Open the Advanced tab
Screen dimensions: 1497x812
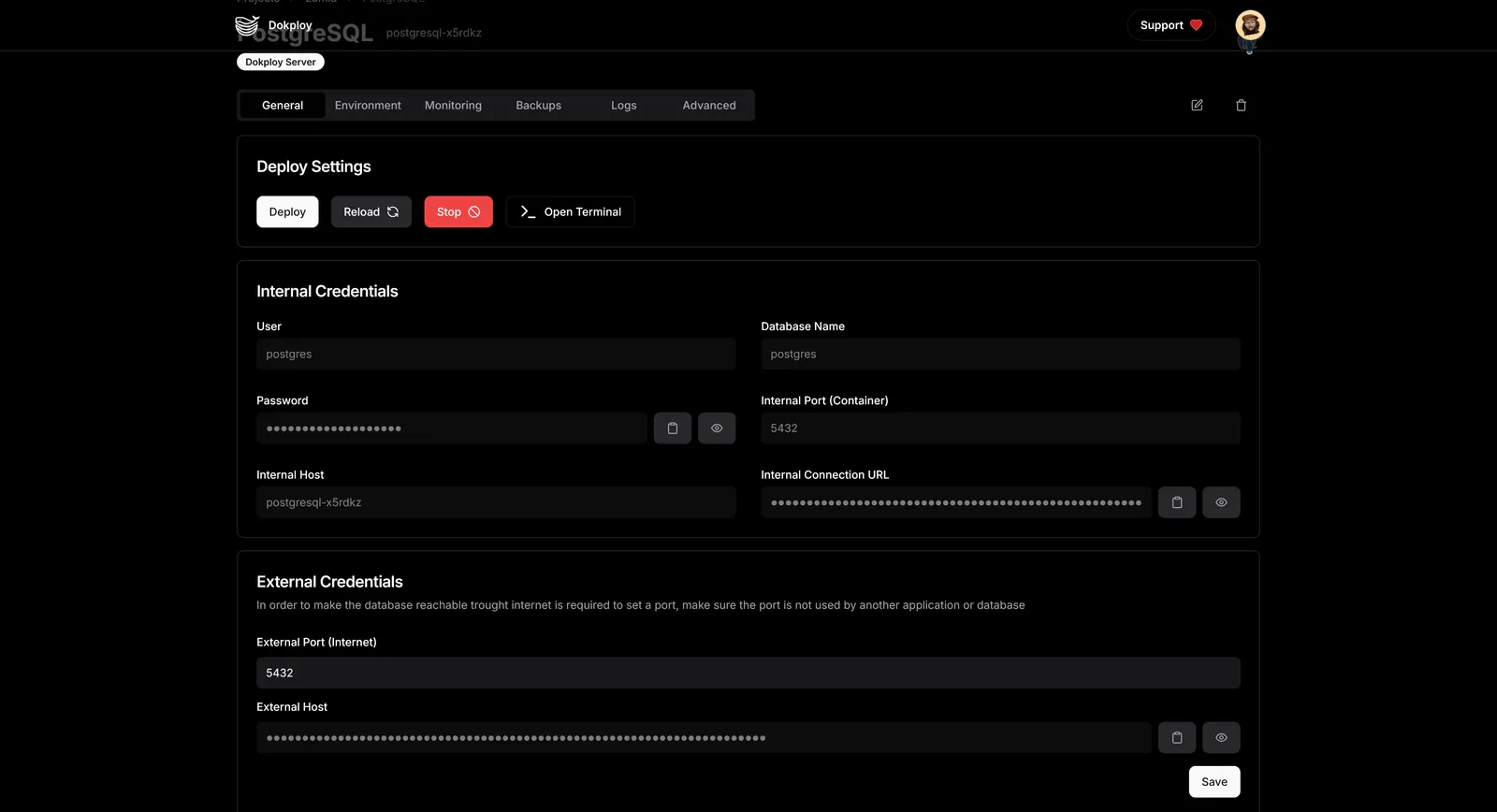tap(708, 106)
